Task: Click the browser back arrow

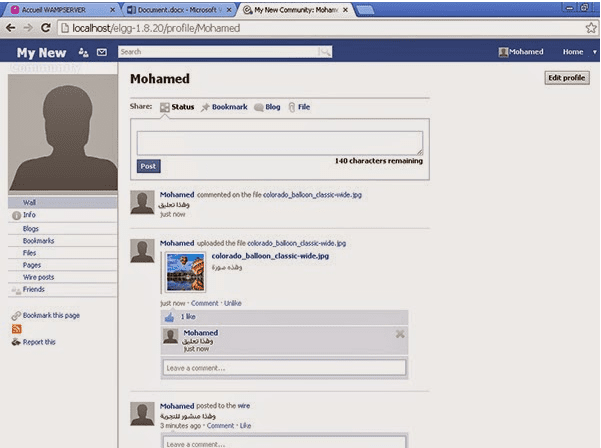Action: (13, 28)
